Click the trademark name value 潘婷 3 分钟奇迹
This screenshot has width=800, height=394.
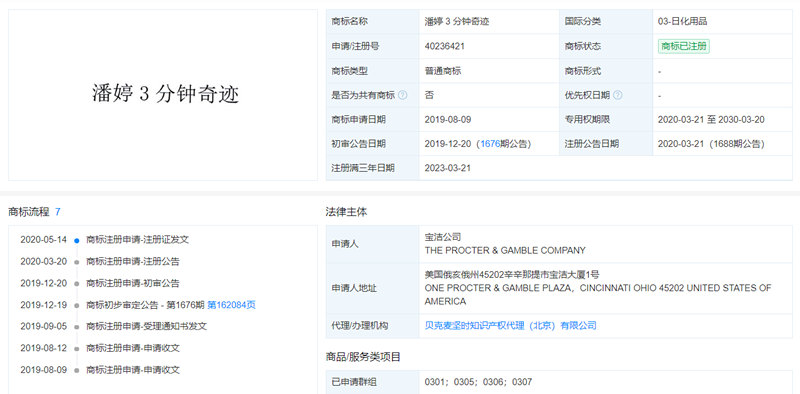457,21
